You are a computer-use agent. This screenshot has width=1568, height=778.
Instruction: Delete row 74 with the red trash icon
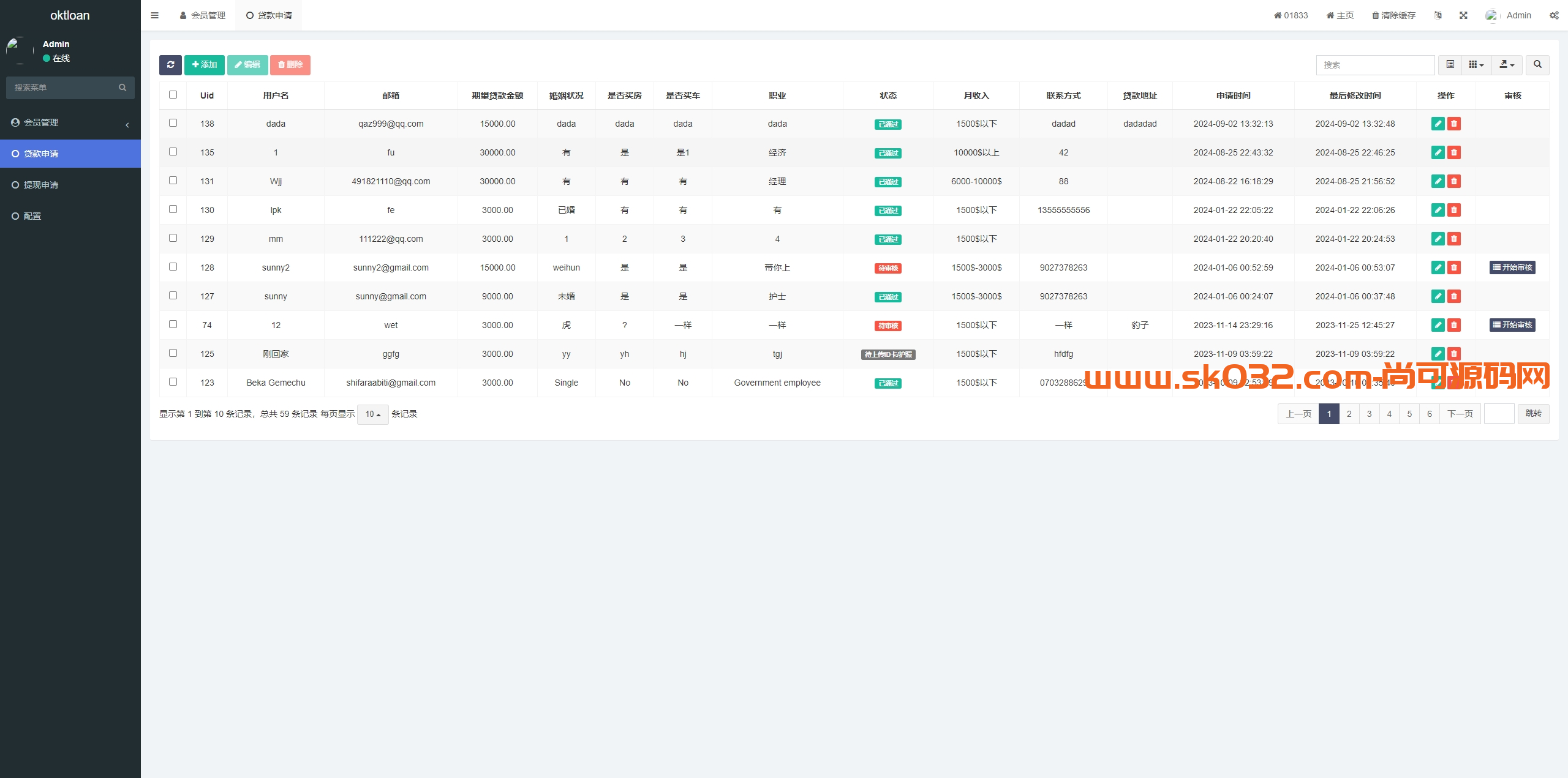1454,325
